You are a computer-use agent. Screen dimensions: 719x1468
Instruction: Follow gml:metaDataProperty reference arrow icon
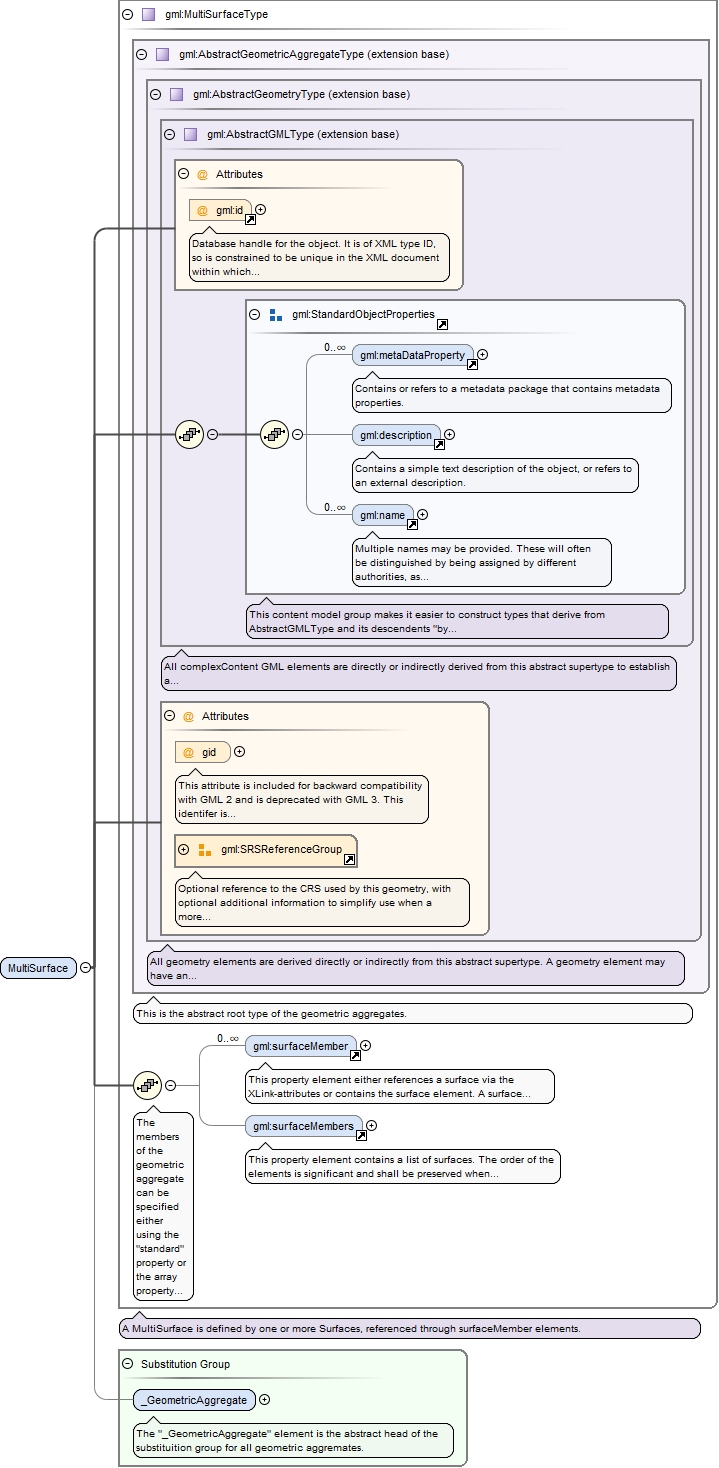click(x=473, y=365)
